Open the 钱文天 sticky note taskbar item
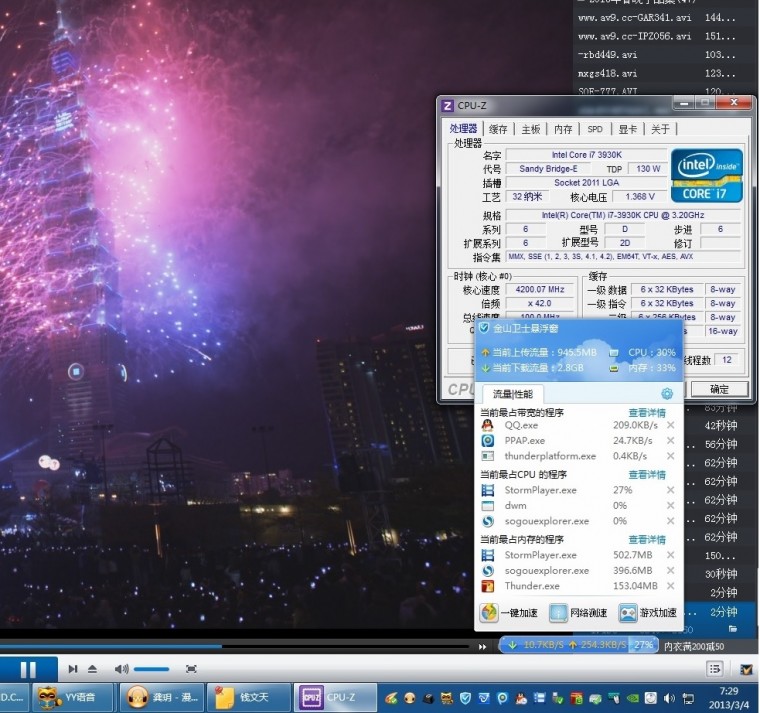Viewport: 760px width, 713px height. coord(248,698)
